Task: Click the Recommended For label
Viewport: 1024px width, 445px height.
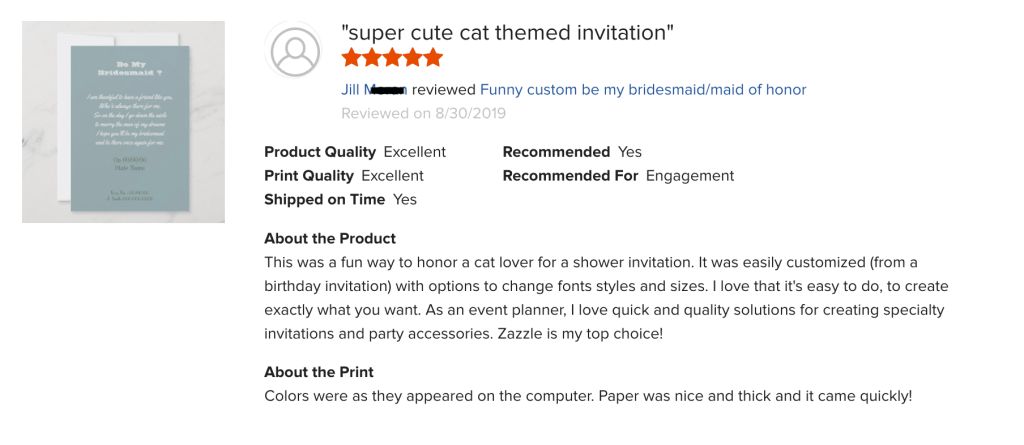Action: [x=570, y=176]
